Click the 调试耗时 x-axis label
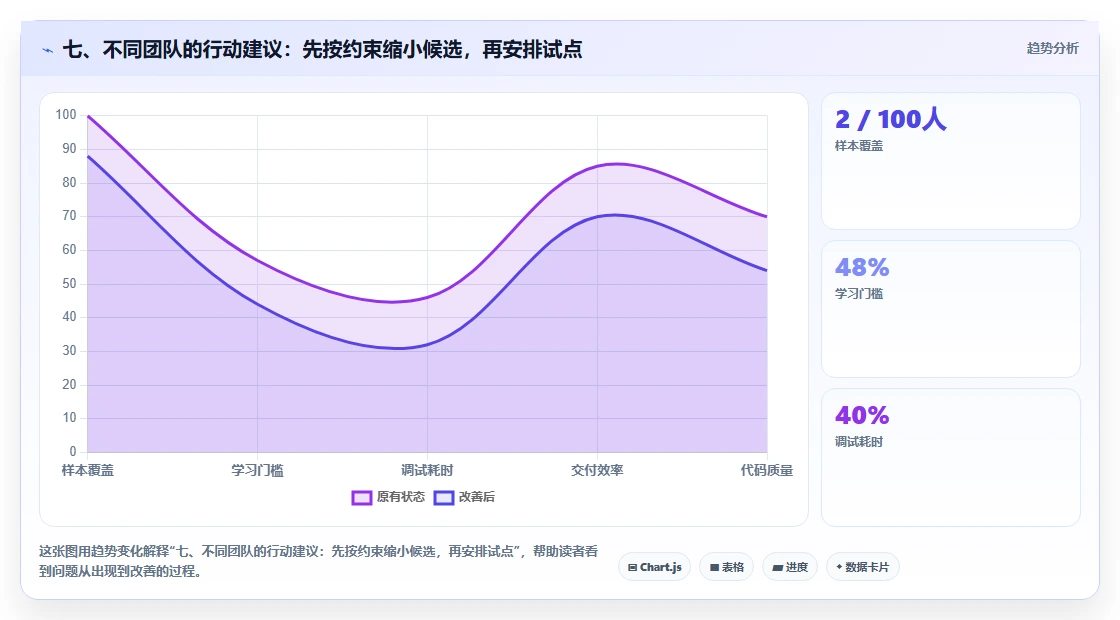This screenshot has height=620, width=1120. click(427, 470)
